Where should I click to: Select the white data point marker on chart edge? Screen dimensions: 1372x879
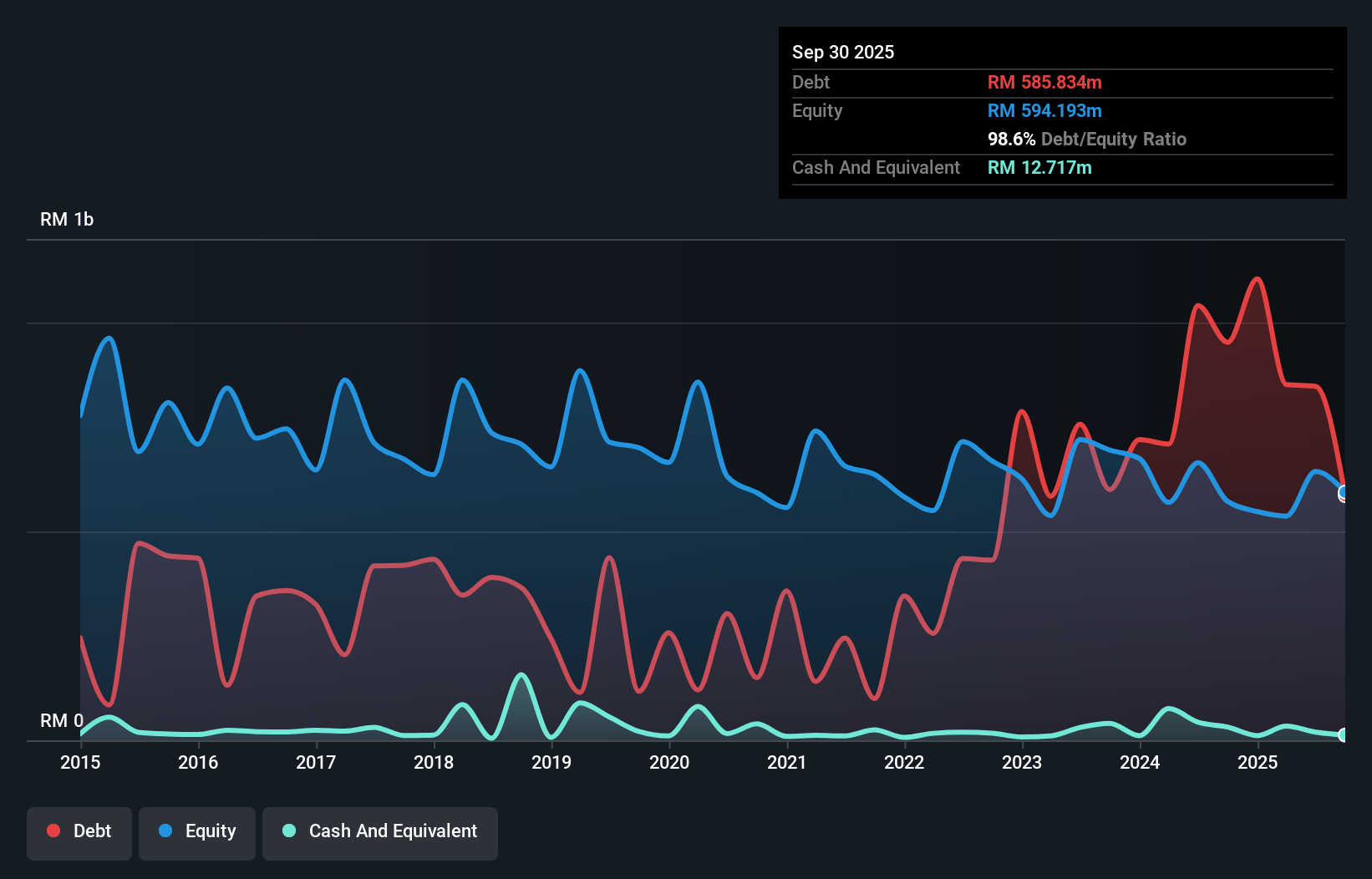[1343, 494]
